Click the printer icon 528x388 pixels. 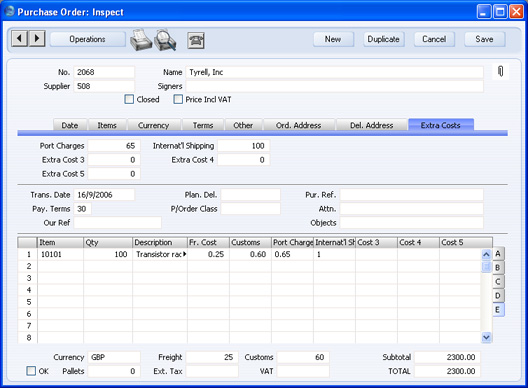(141, 40)
